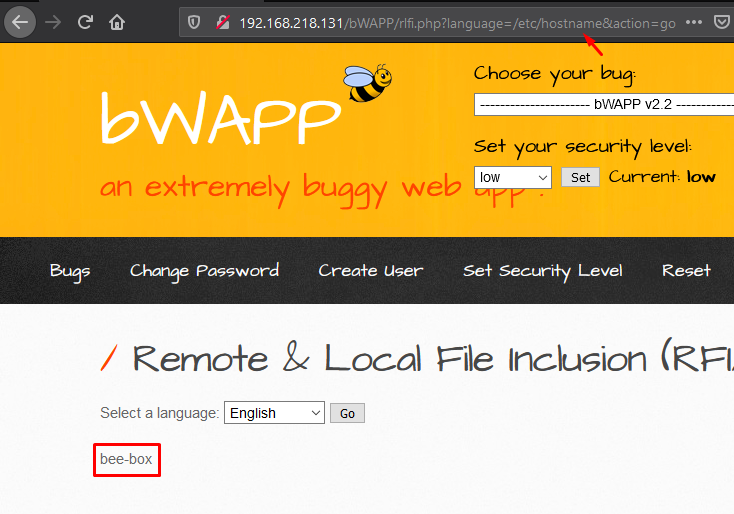Expand the security level dropdown showing low
This screenshot has height=514, width=734.
click(x=513, y=177)
